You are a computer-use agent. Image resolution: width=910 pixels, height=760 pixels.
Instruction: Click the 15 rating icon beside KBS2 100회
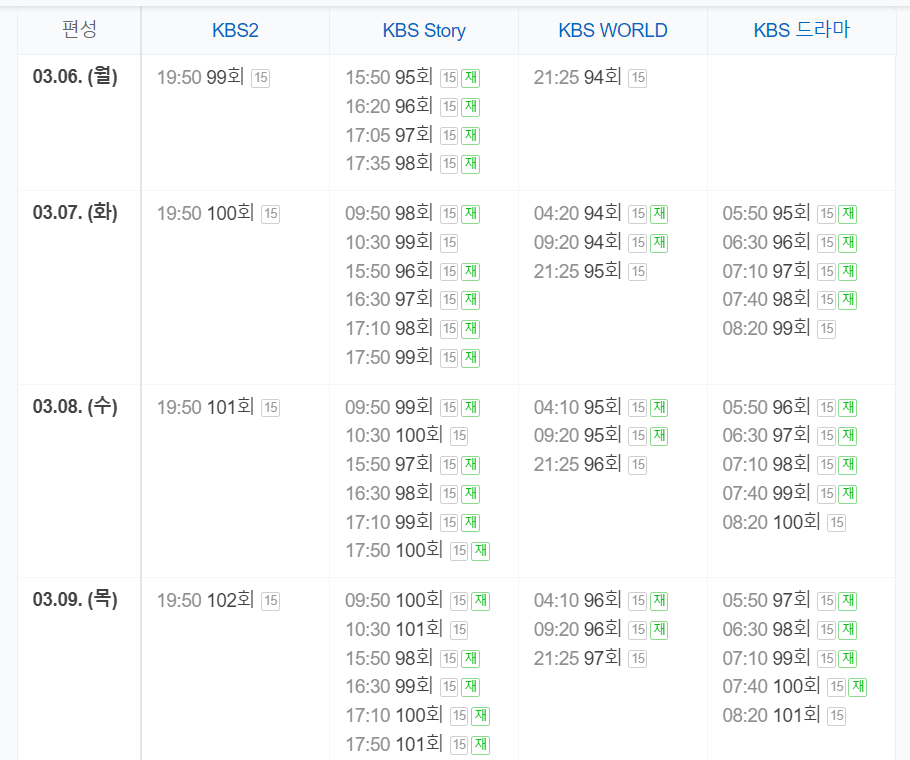[x=270, y=214]
